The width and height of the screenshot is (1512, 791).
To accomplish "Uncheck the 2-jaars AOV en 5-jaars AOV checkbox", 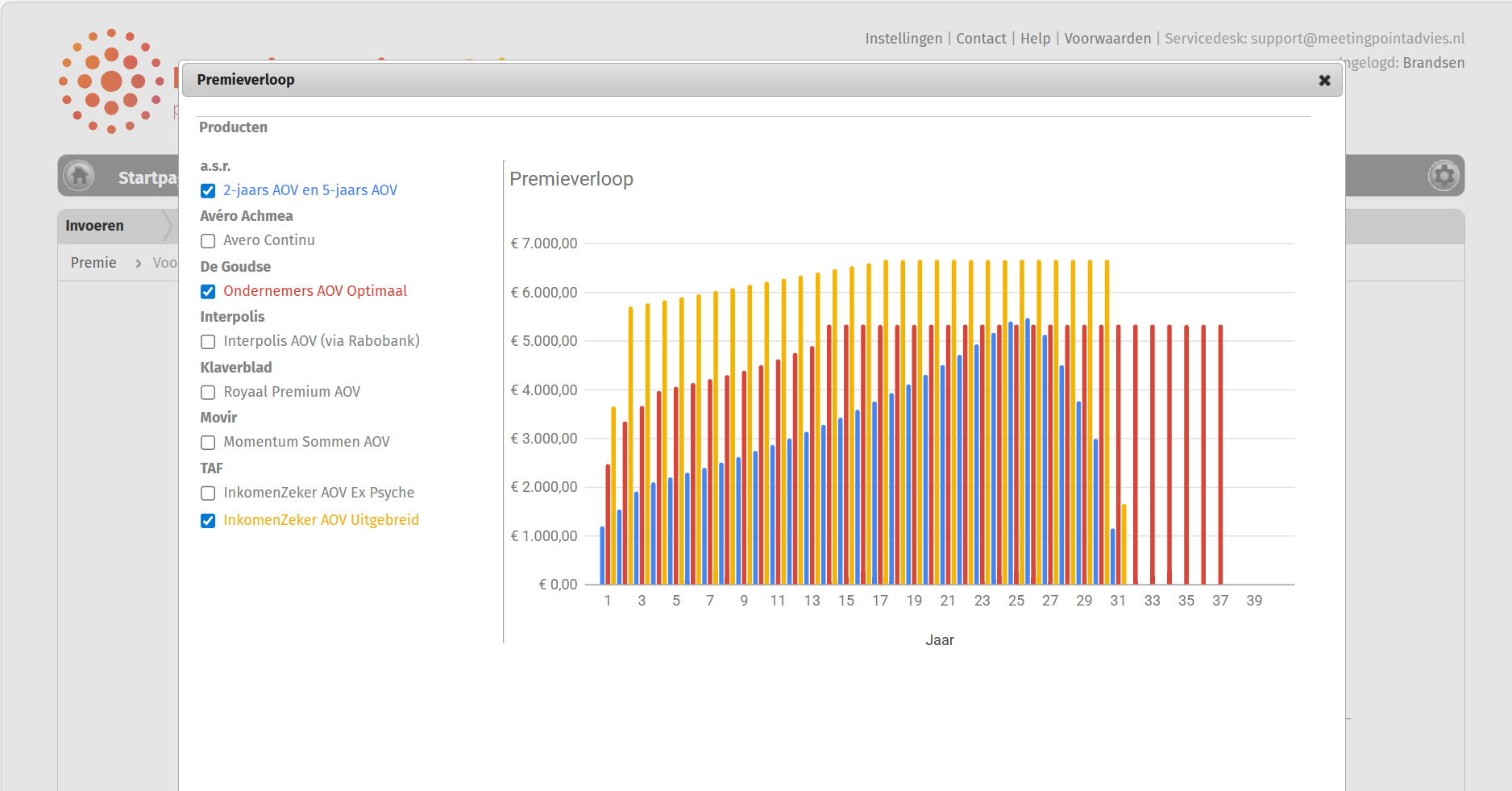I will click(x=208, y=191).
